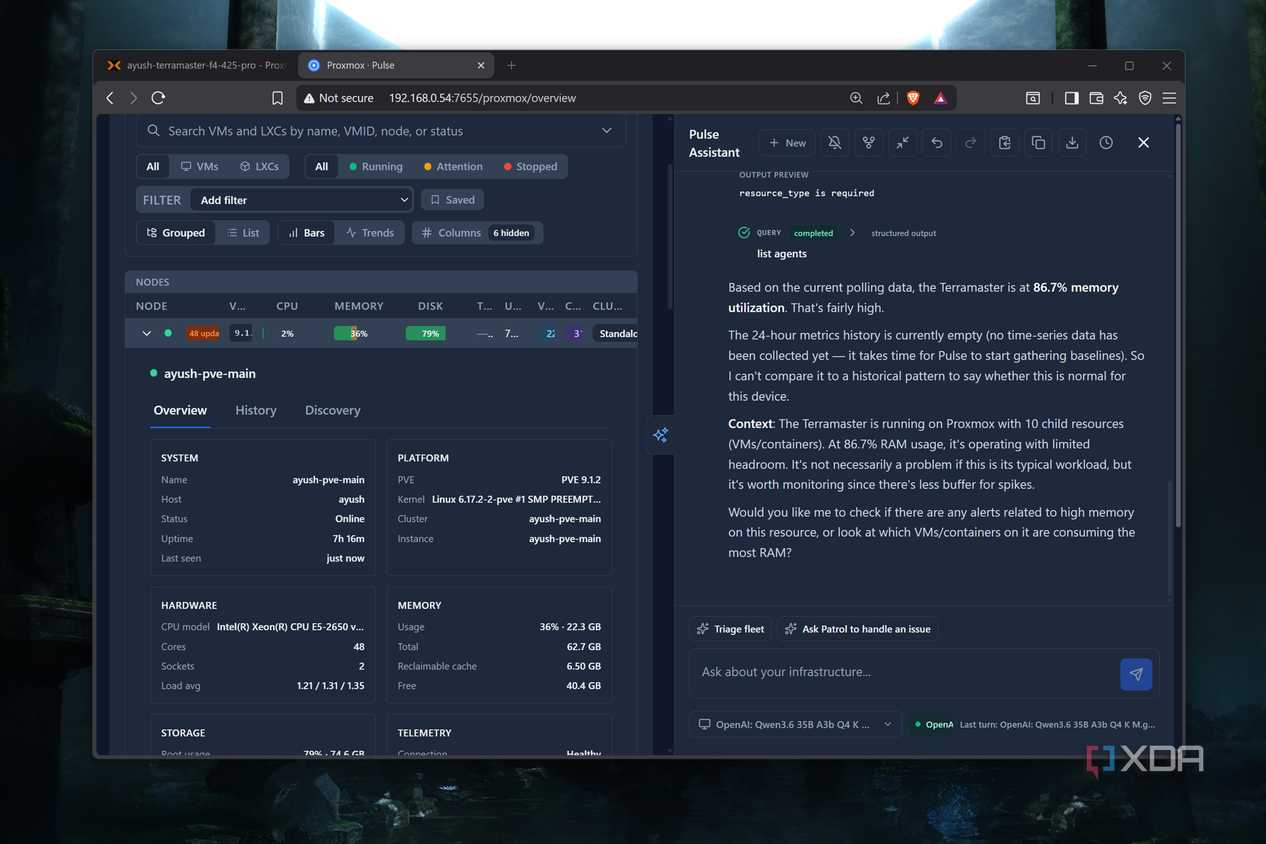Switch to List view
Screen dimensions: 1266x844
tap(242, 233)
